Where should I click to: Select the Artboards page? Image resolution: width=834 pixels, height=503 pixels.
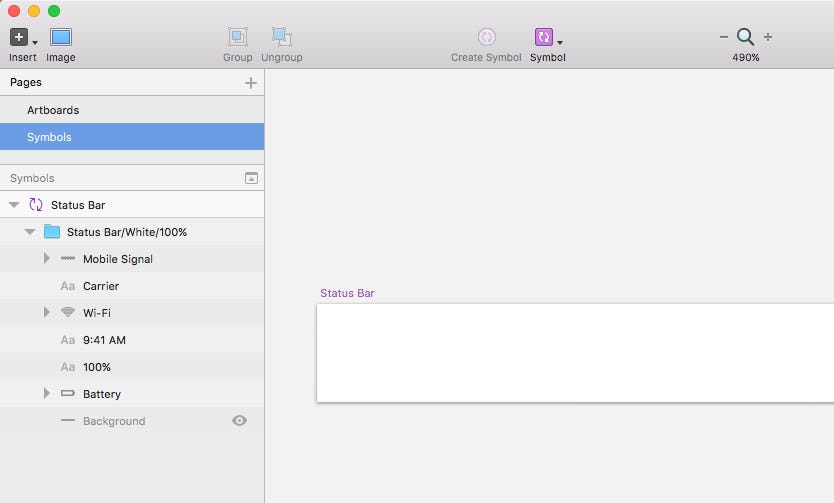pyautogui.click(x=132, y=110)
